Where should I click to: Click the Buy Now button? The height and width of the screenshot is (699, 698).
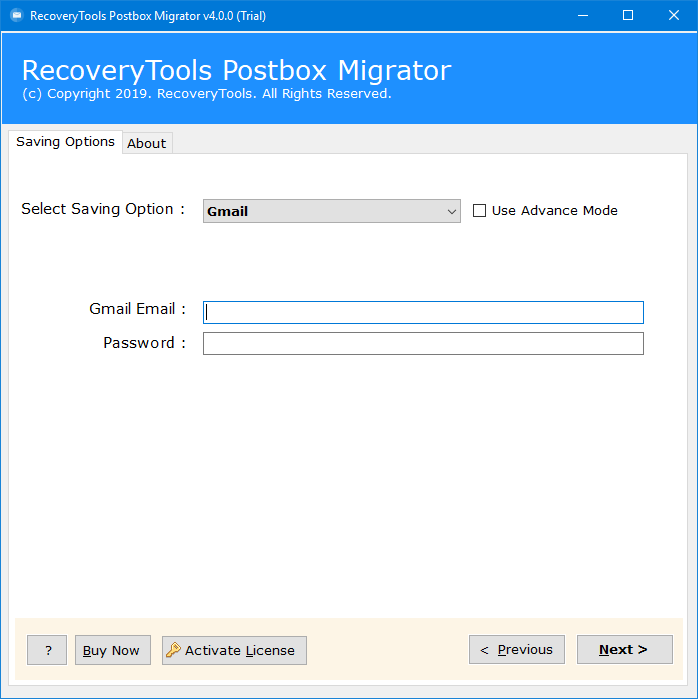113,650
